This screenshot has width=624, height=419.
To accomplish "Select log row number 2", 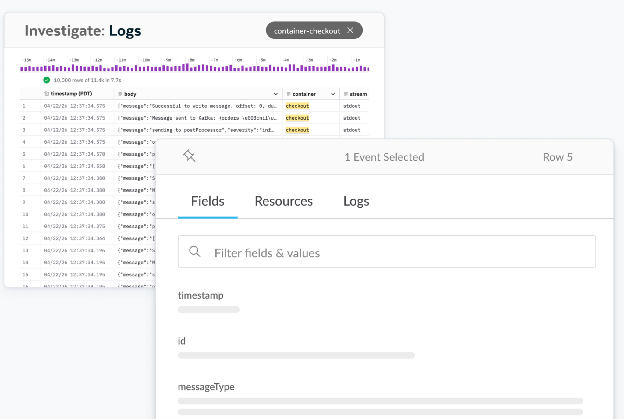I will pos(24,118).
